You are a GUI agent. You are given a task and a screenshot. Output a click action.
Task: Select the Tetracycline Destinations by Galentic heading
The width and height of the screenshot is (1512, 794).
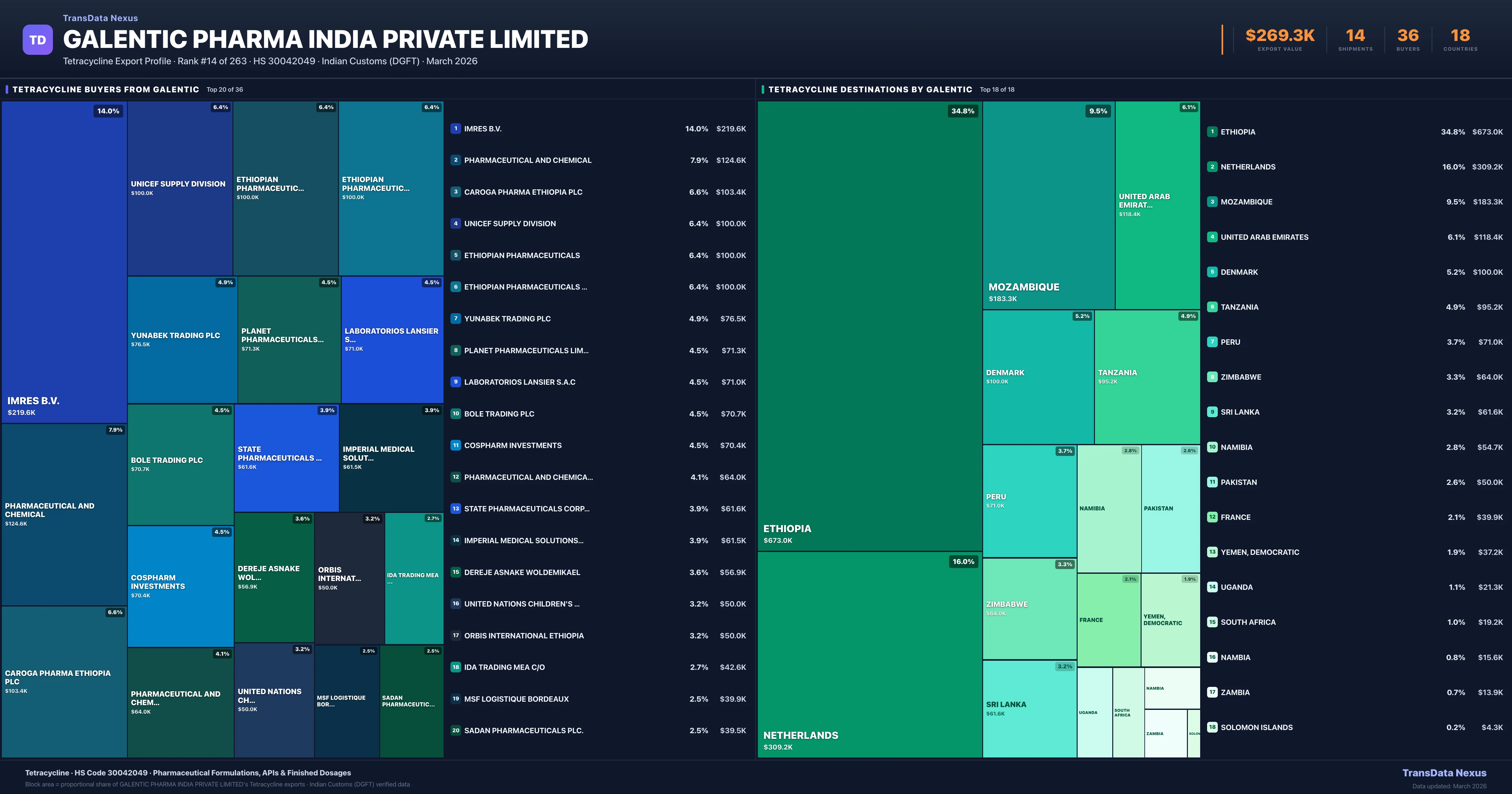coord(870,89)
